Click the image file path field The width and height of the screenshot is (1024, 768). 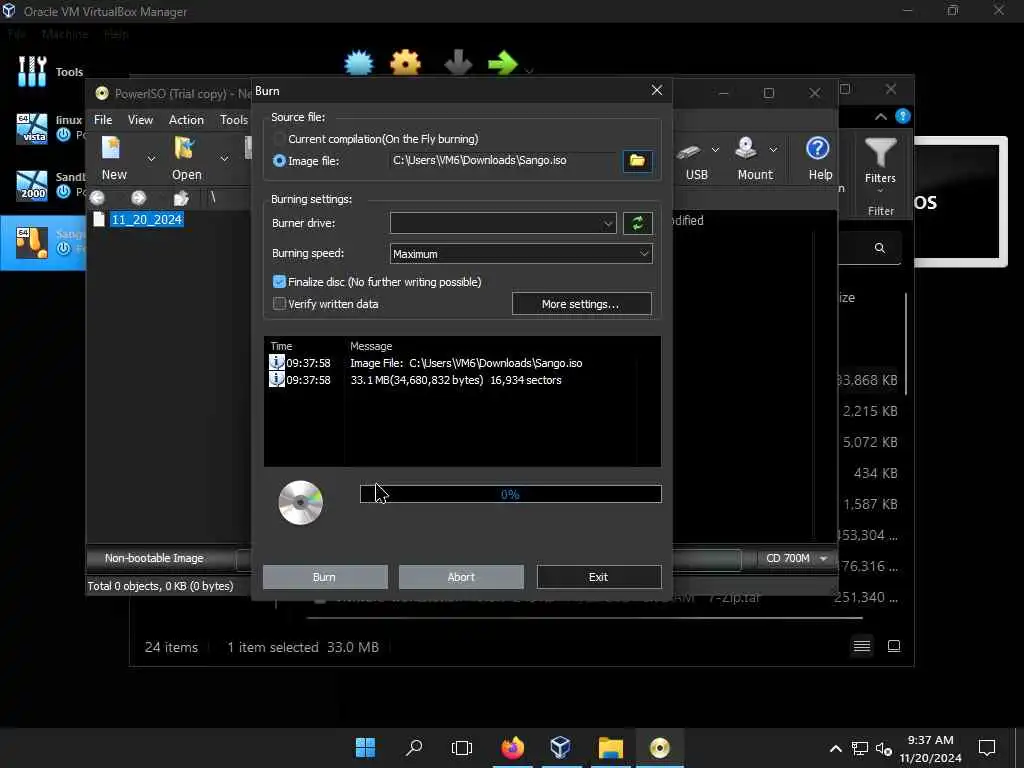click(503, 161)
